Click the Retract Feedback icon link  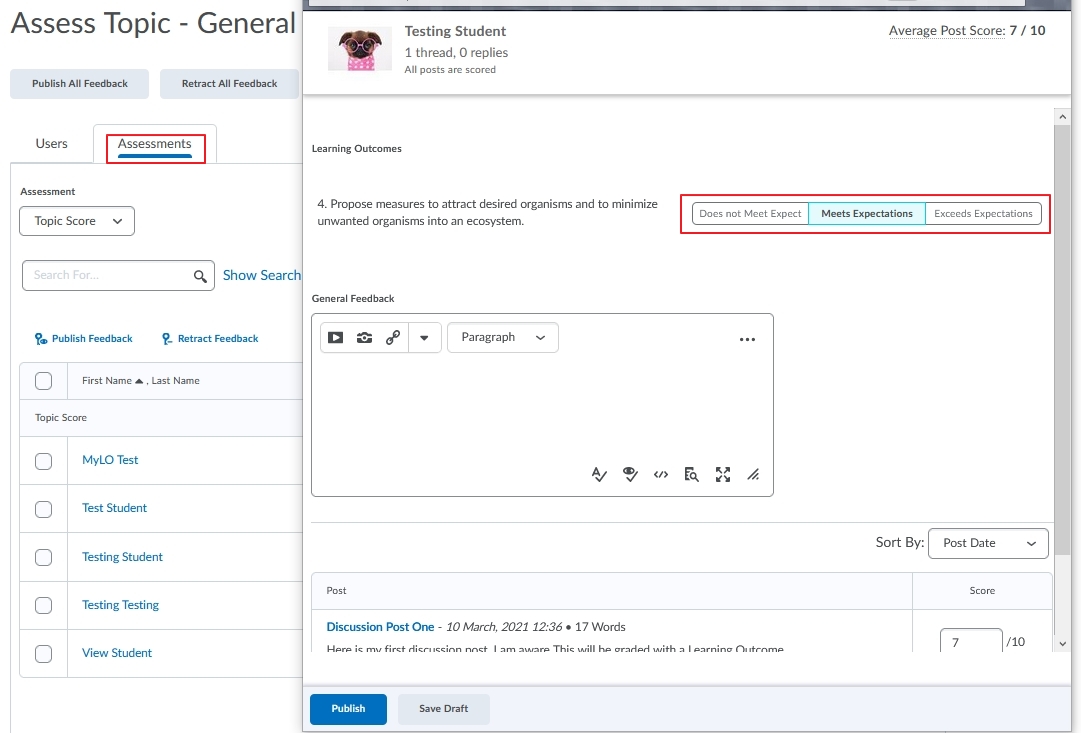(x=210, y=339)
